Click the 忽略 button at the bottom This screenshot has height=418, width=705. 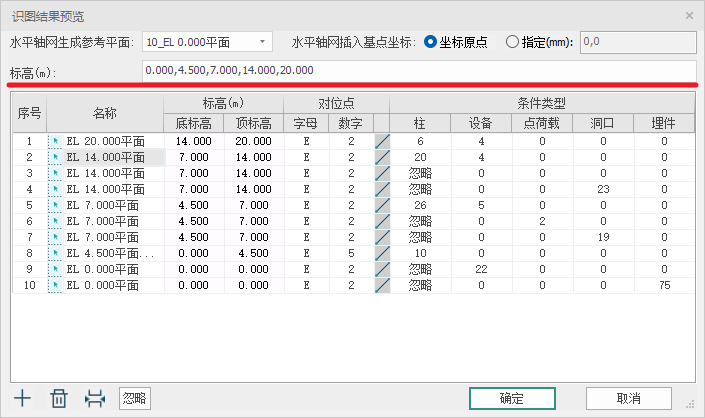coord(134,398)
